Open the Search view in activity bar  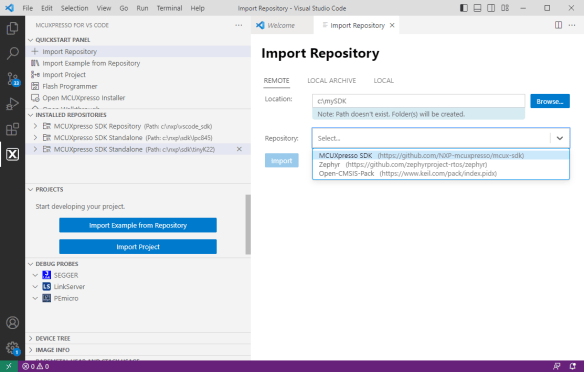tap(12, 53)
